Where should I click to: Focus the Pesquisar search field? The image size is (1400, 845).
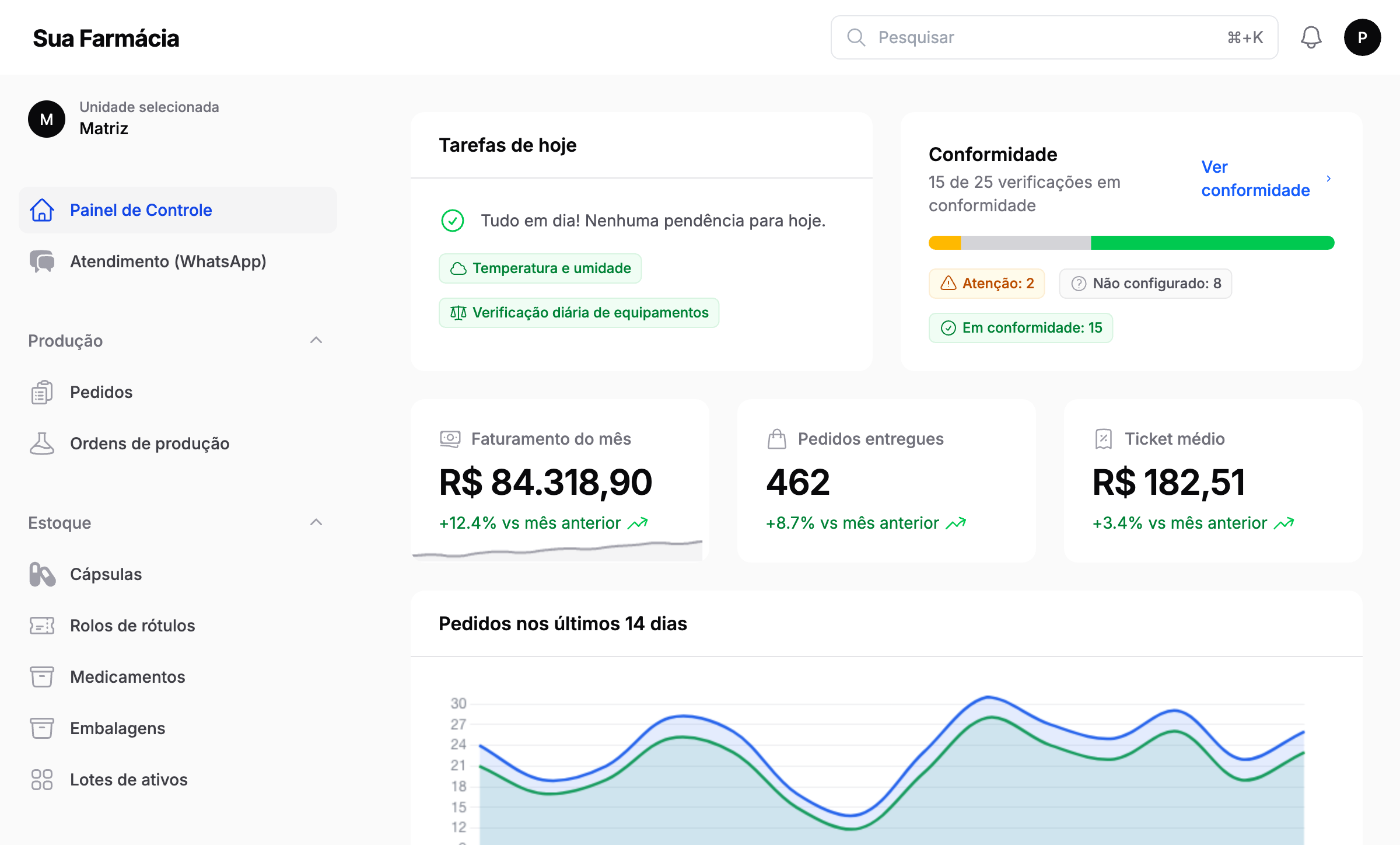[x=1055, y=37]
